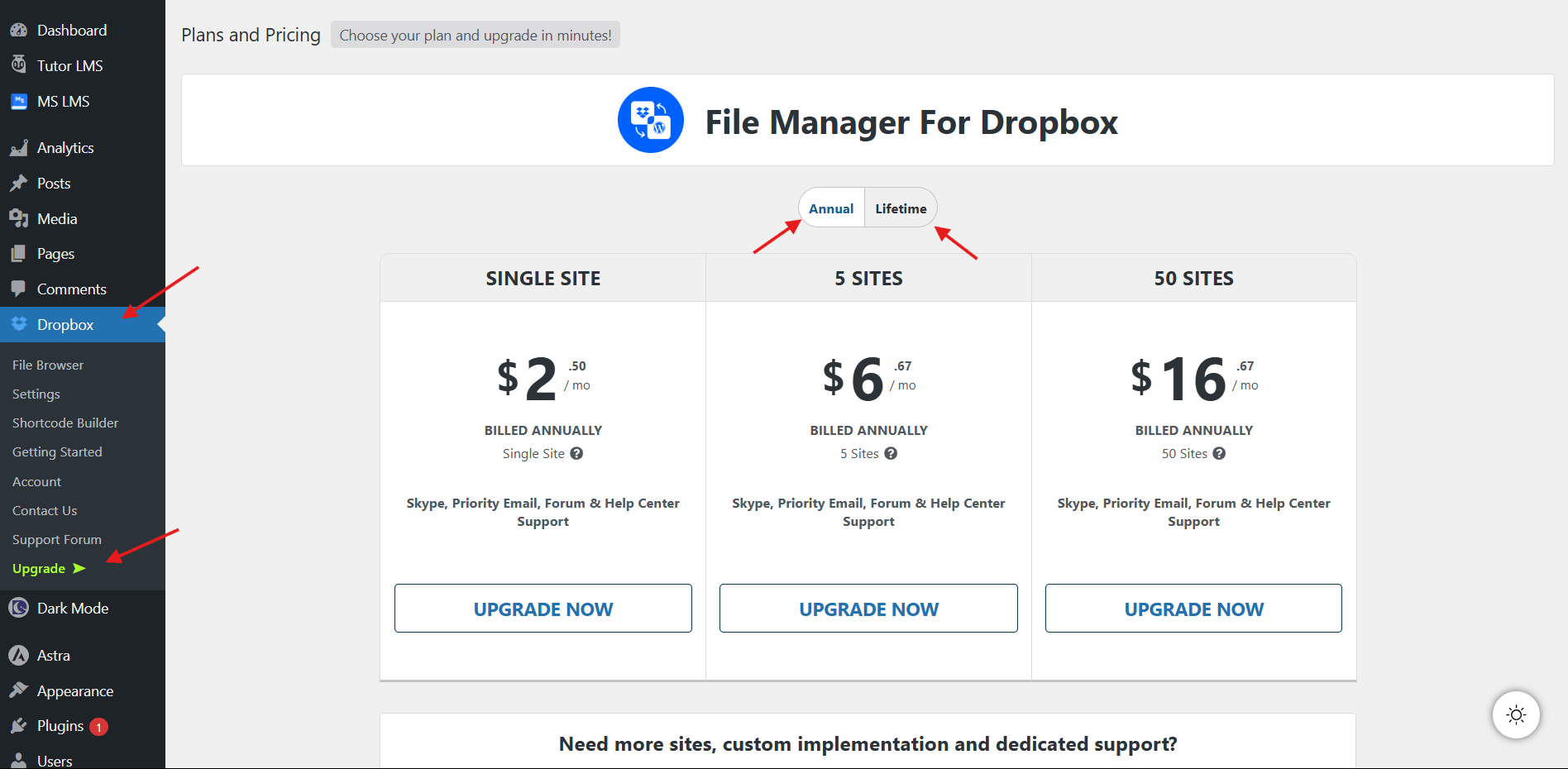Open Account submenu item
The width and height of the screenshot is (1568, 769).
pos(36,481)
